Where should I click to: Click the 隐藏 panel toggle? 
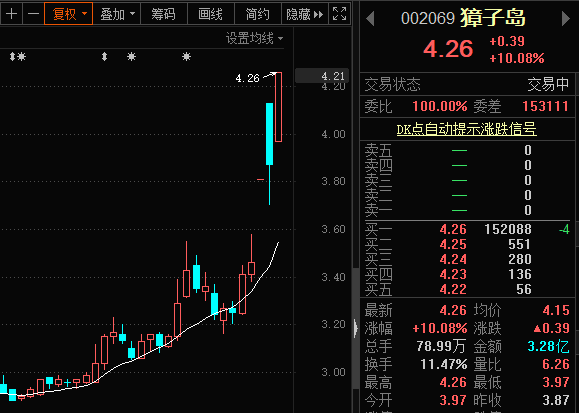tap(305, 14)
